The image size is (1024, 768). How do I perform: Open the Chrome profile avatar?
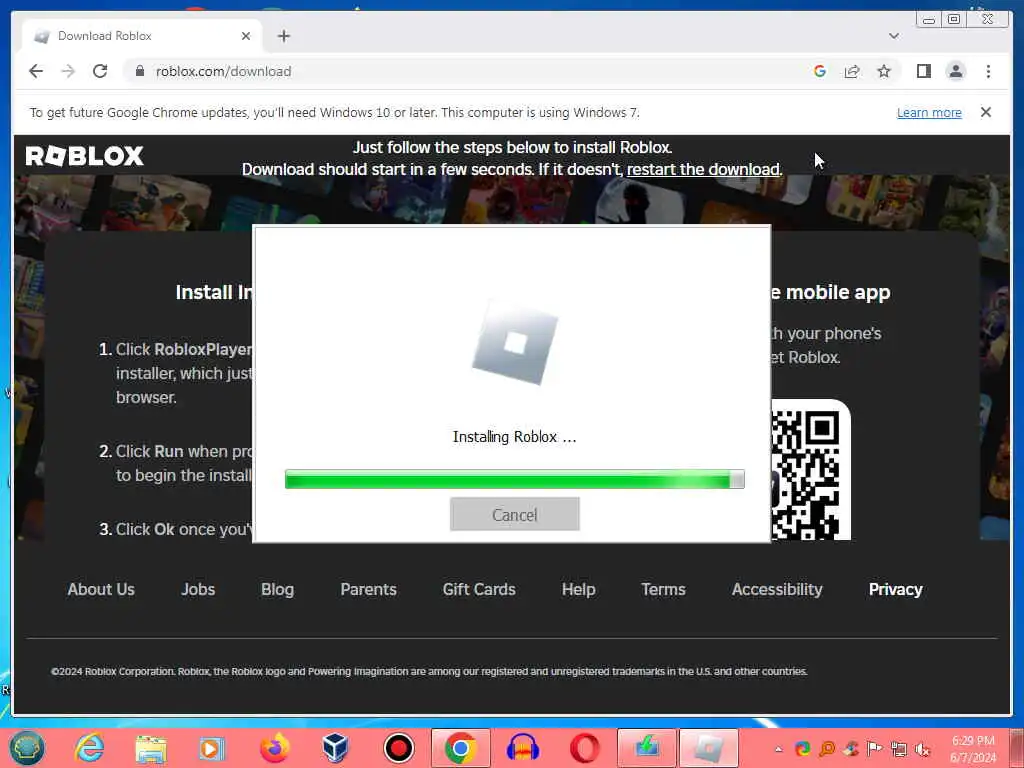coord(955,71)
